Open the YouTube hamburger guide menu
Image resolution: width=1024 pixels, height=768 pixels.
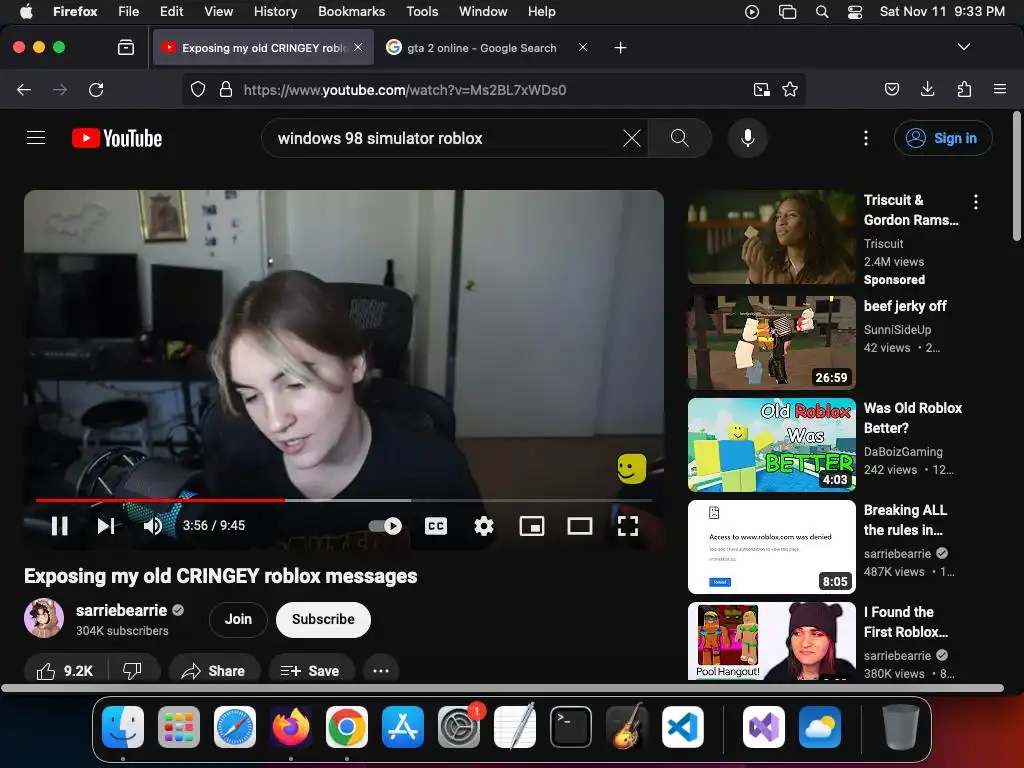pyautogui.click(x=36, y=138)
